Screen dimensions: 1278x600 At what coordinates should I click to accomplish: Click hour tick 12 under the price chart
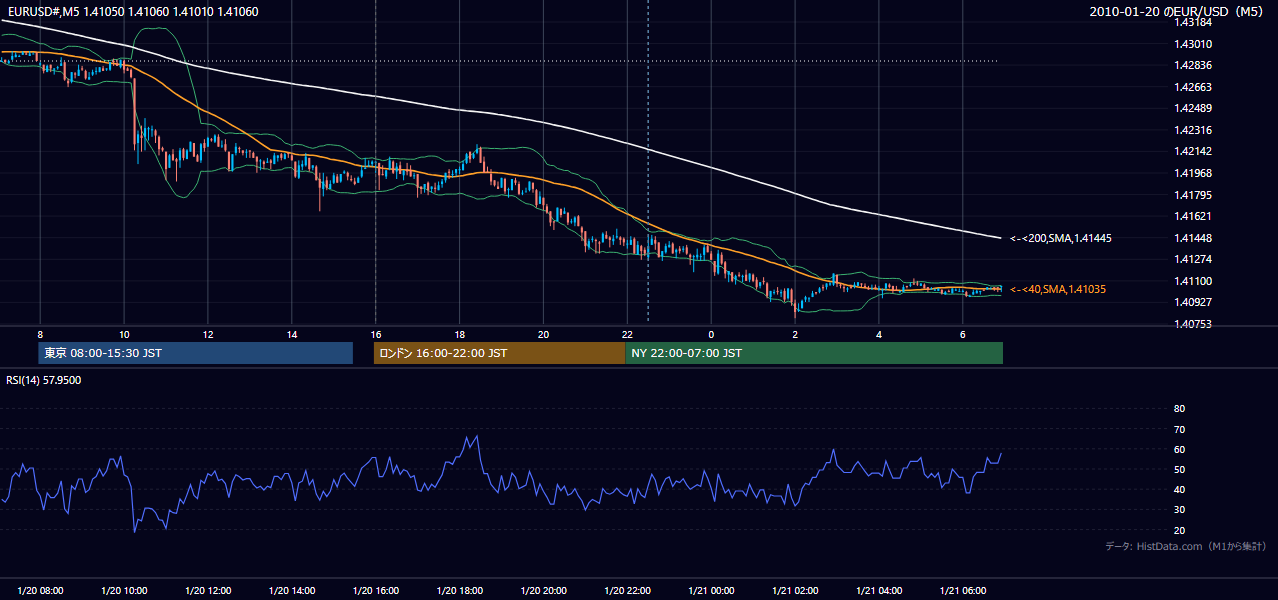tap(208, 334)
